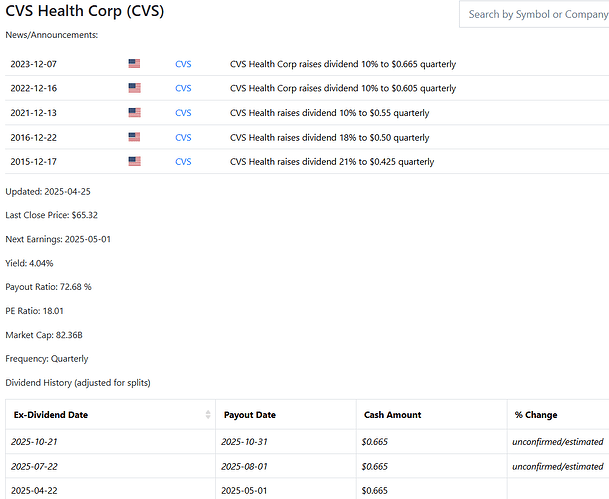
Task: Open the CVS link in the 2023-12-07 row
Action: [183, 64]
